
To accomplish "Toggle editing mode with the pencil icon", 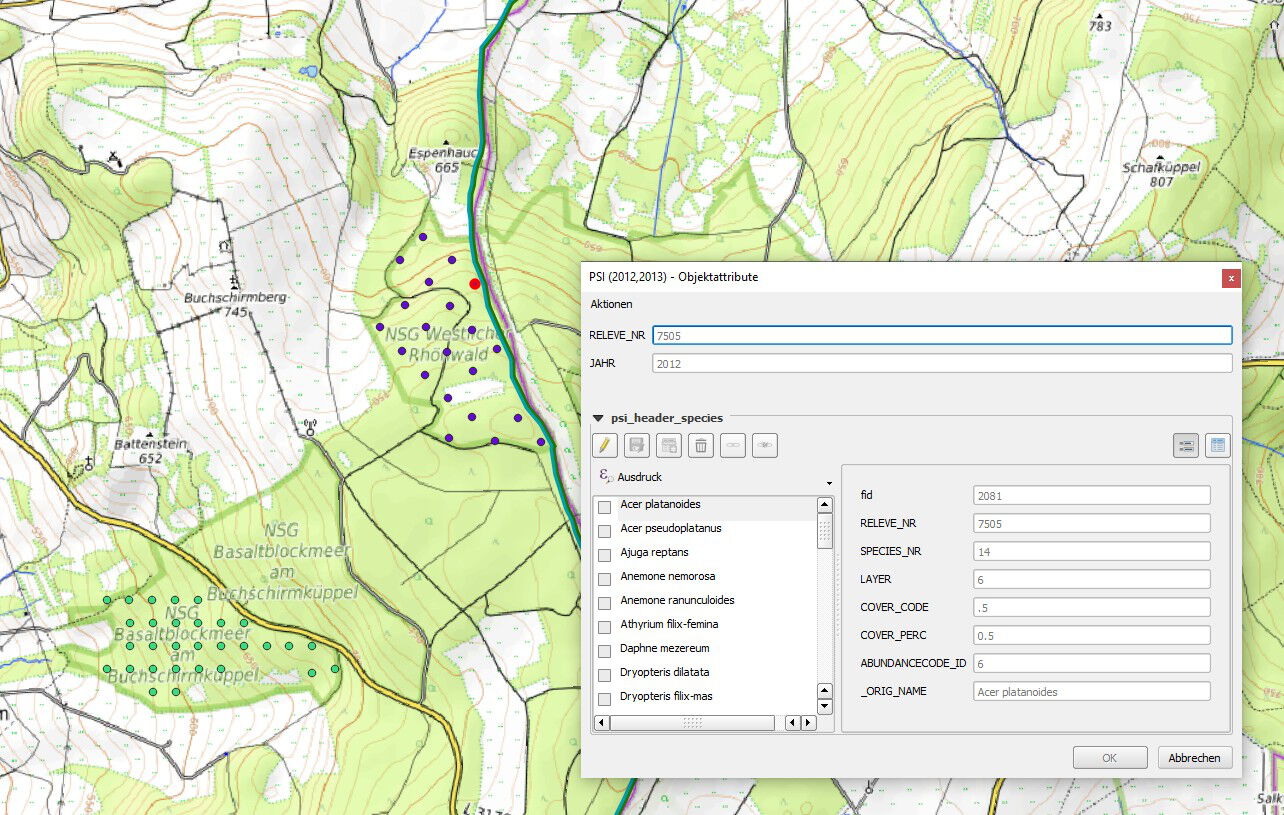I will [605, 445].
